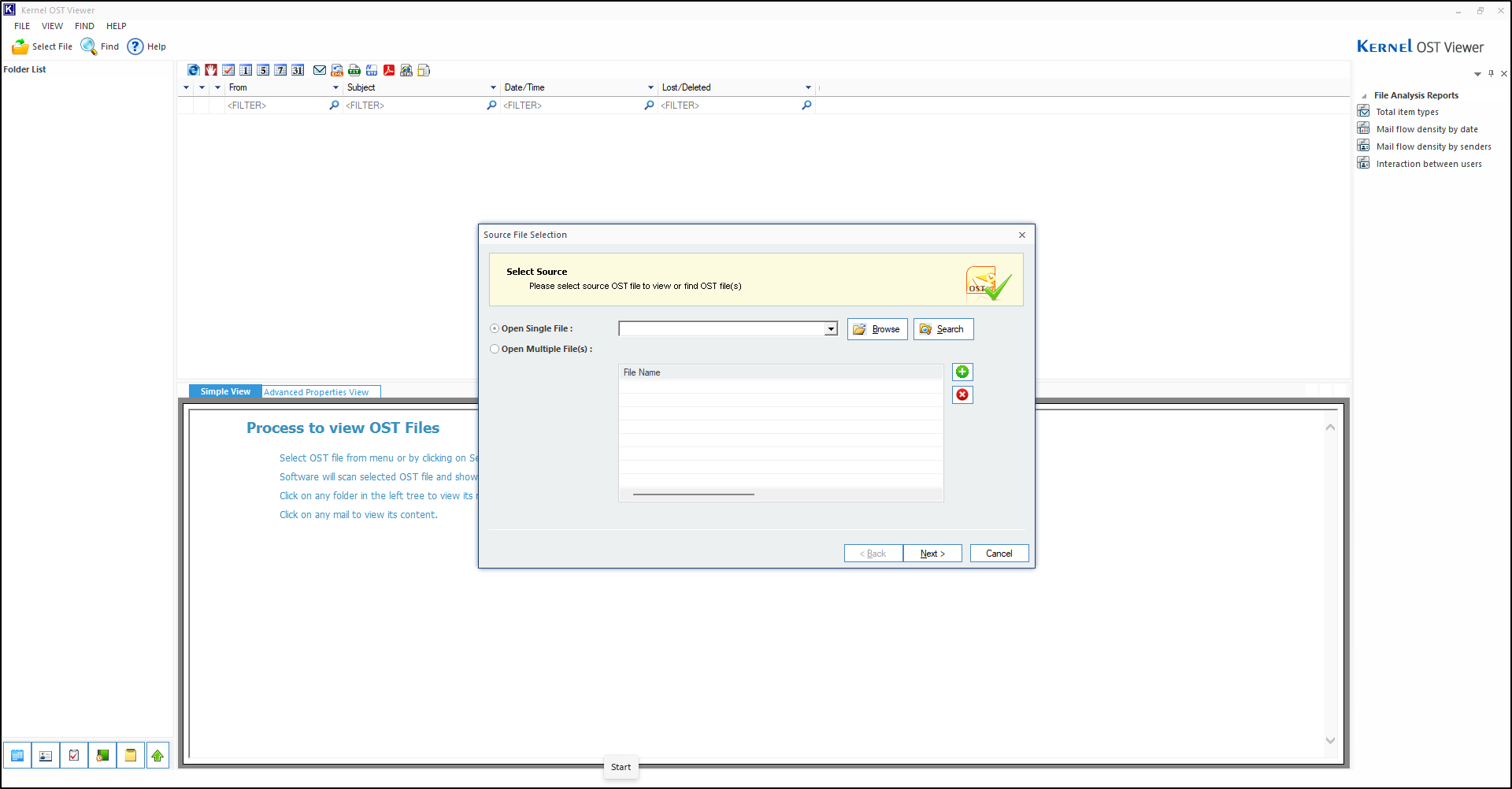Open the Journal view in the bottom bar
The width and height of the screenshot is (1512, 789).
point(102,755)
